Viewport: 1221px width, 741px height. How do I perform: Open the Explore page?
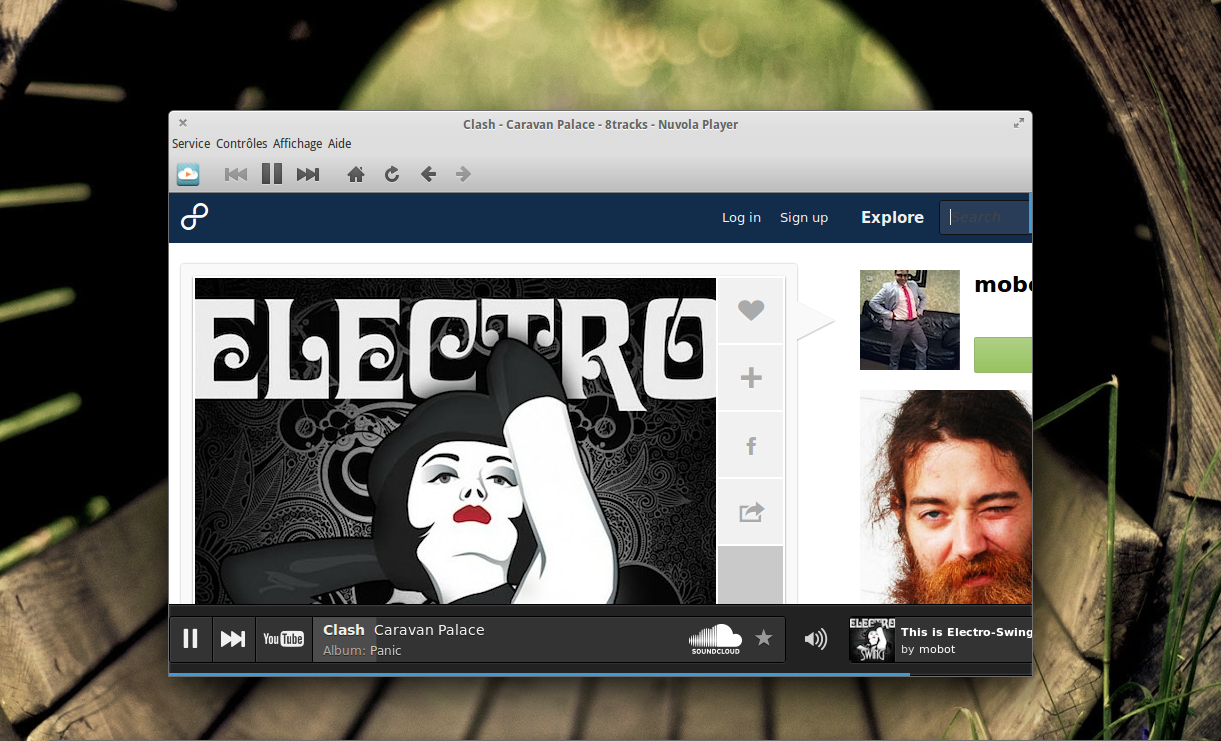(892, 217)
